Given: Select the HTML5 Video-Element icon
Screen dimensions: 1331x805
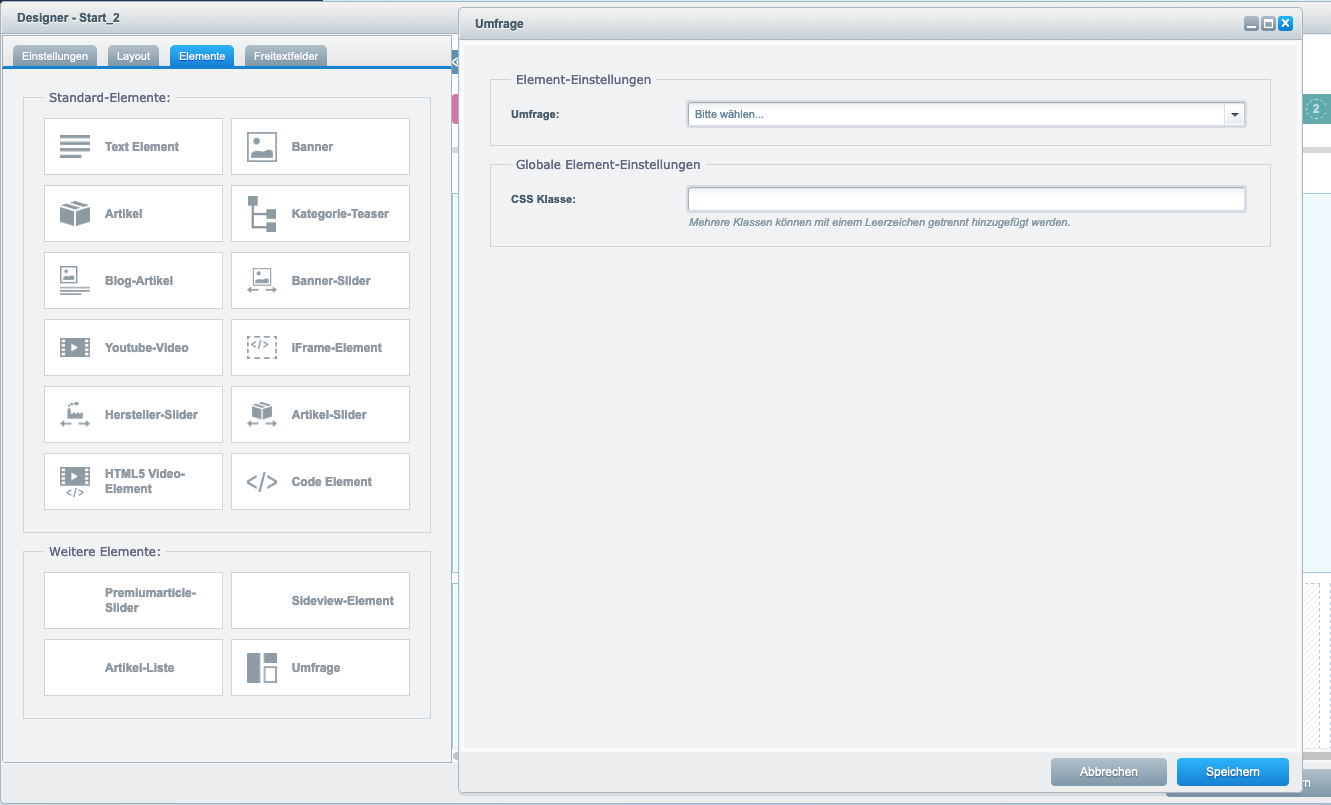Looking at the screenshot, I should point(75,482).
